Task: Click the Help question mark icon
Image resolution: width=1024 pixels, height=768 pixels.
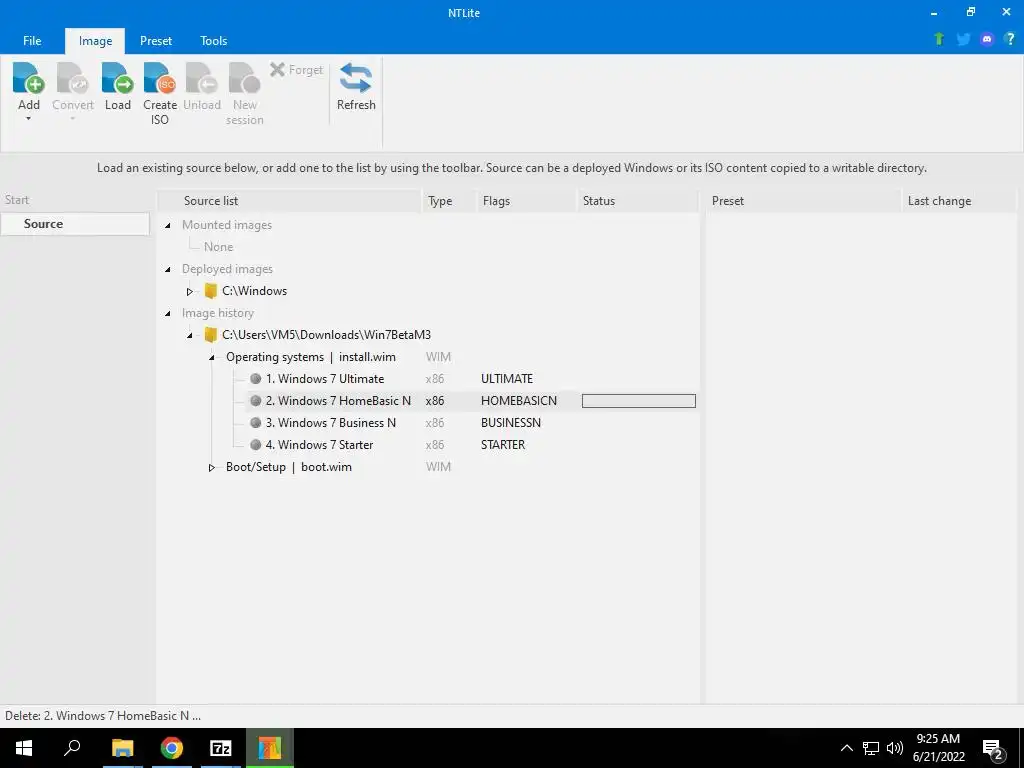Action: point(1010,39)
